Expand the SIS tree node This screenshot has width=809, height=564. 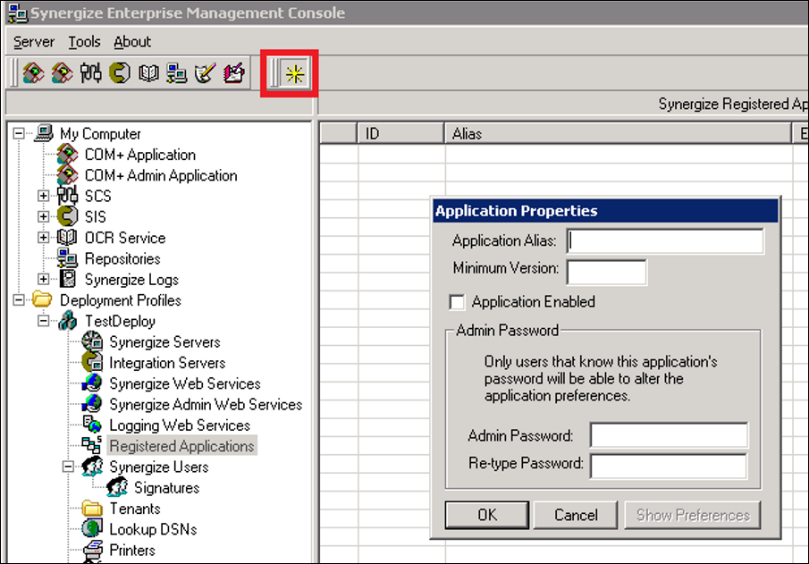coord(43,217)
